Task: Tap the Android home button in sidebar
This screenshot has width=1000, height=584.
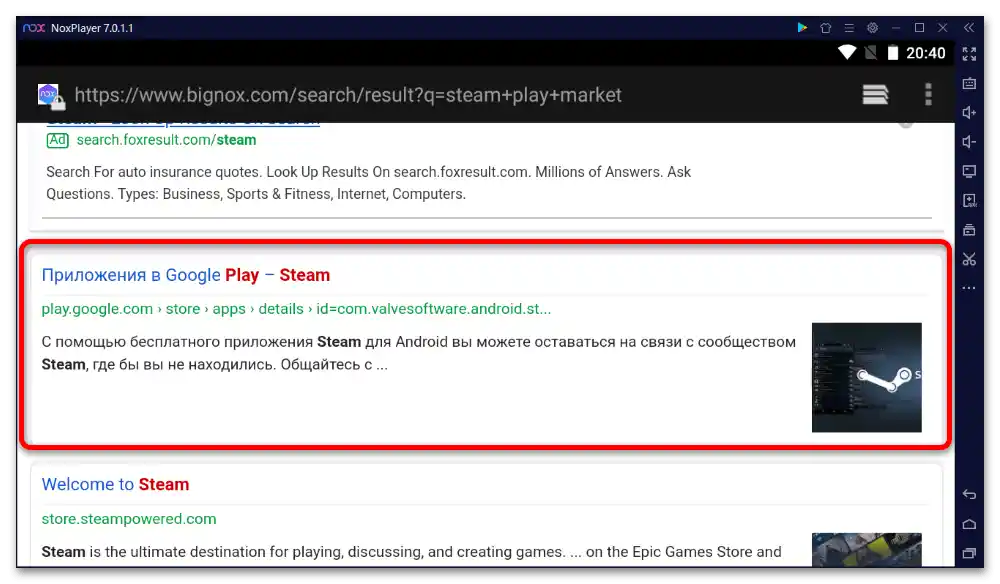Action: [969, 524]
